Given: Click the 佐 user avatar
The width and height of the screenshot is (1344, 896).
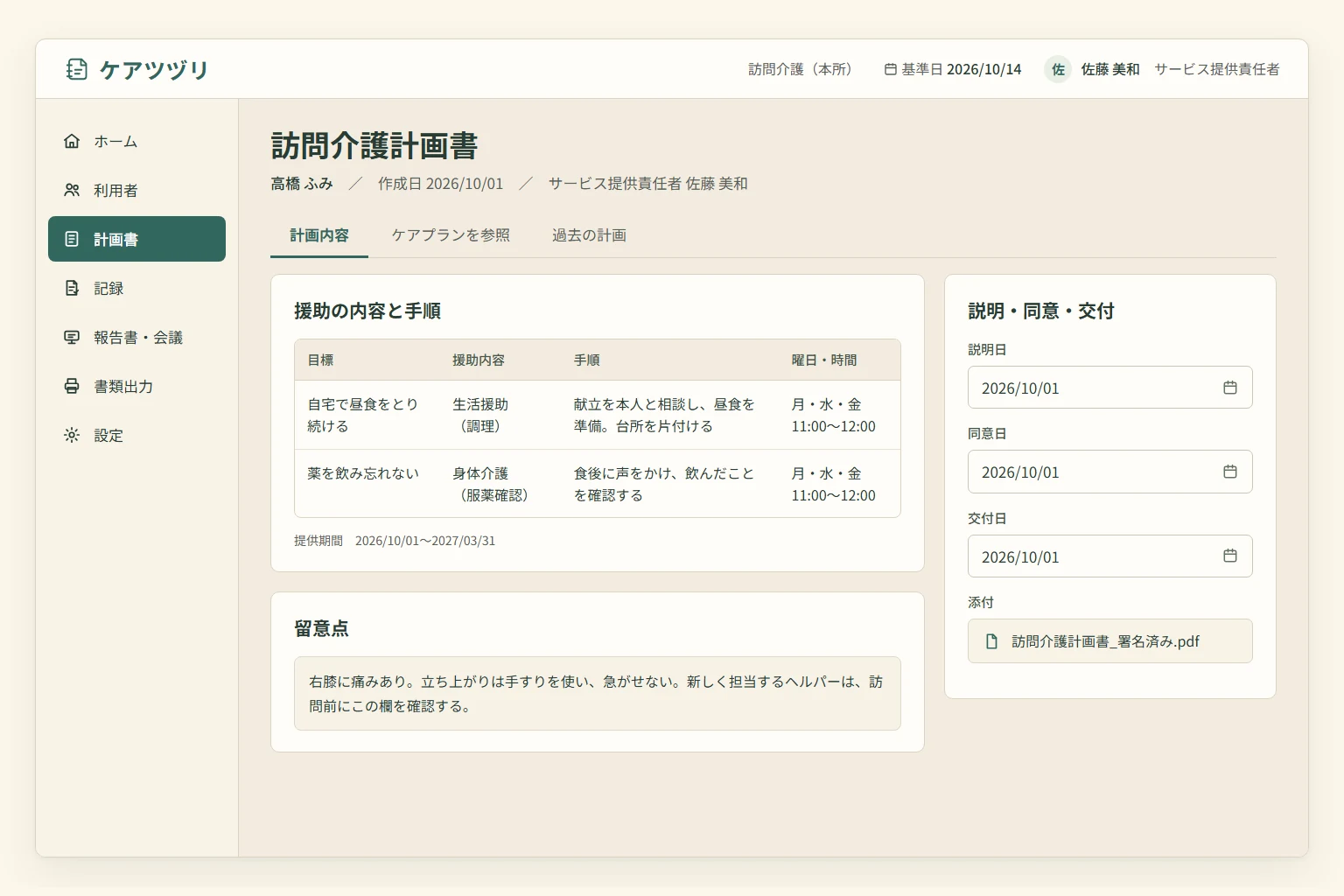Looking at the screenshot, I should tap(1058, 69).
